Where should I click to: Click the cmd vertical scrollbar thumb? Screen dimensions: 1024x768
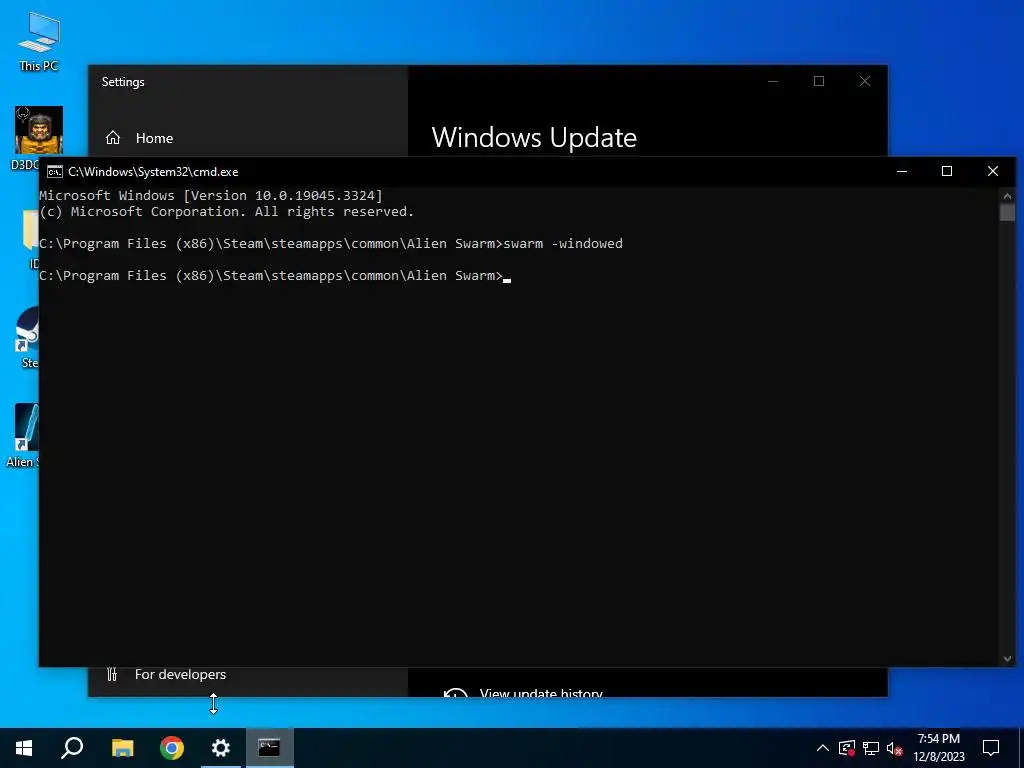(1007, 212)
